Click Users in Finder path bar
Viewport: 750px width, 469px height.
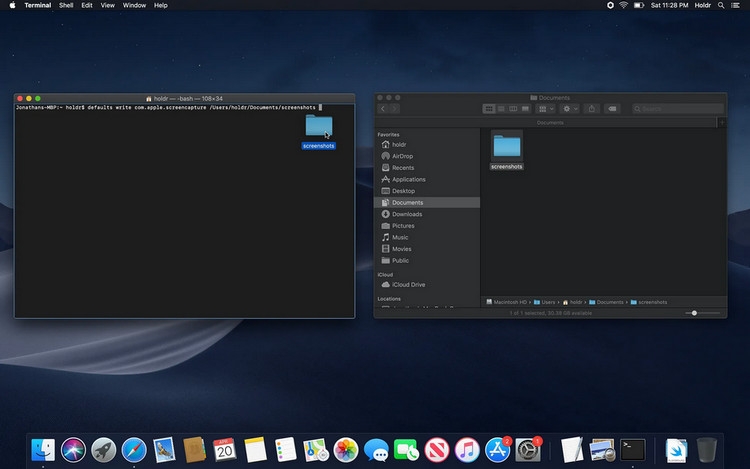544,302
